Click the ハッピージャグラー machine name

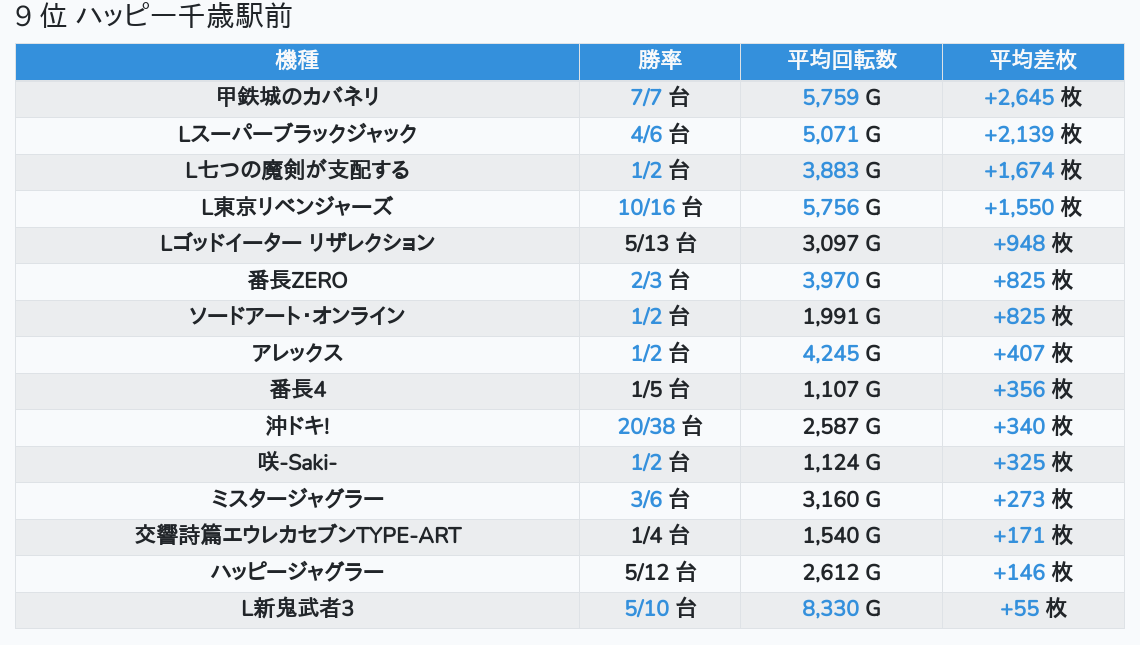click(297, 573)
